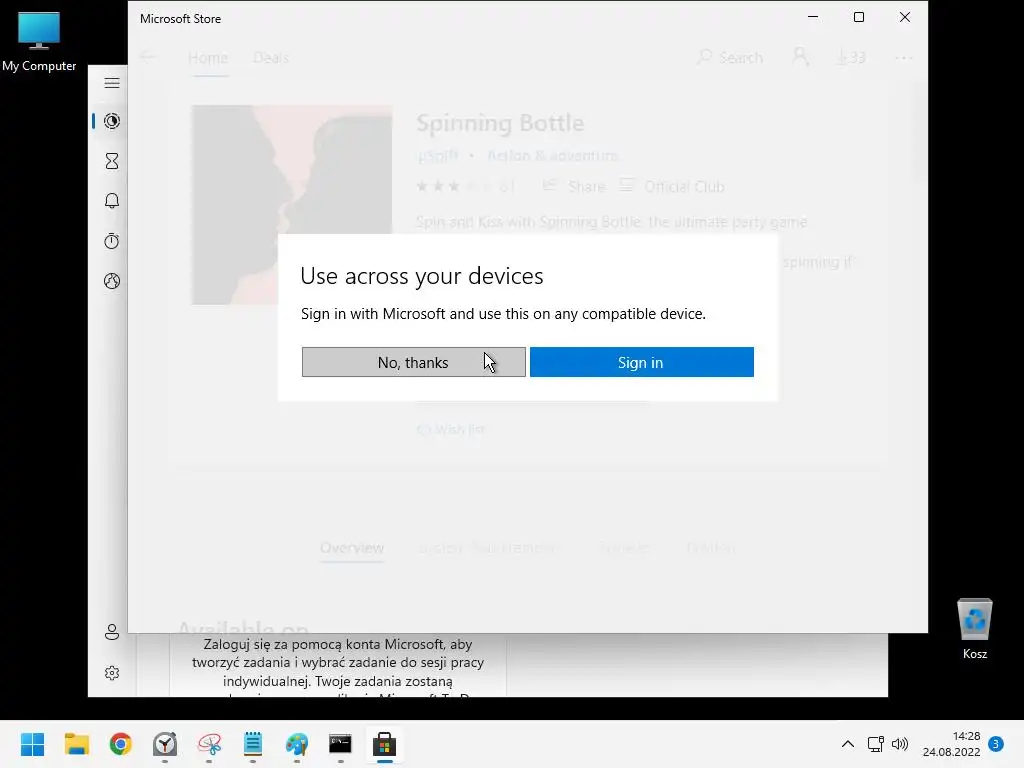The height and width of the screenshot is (768, 1024).
Task: Open the Store See more ellipsis menu
Action: (x=904, y=57)
